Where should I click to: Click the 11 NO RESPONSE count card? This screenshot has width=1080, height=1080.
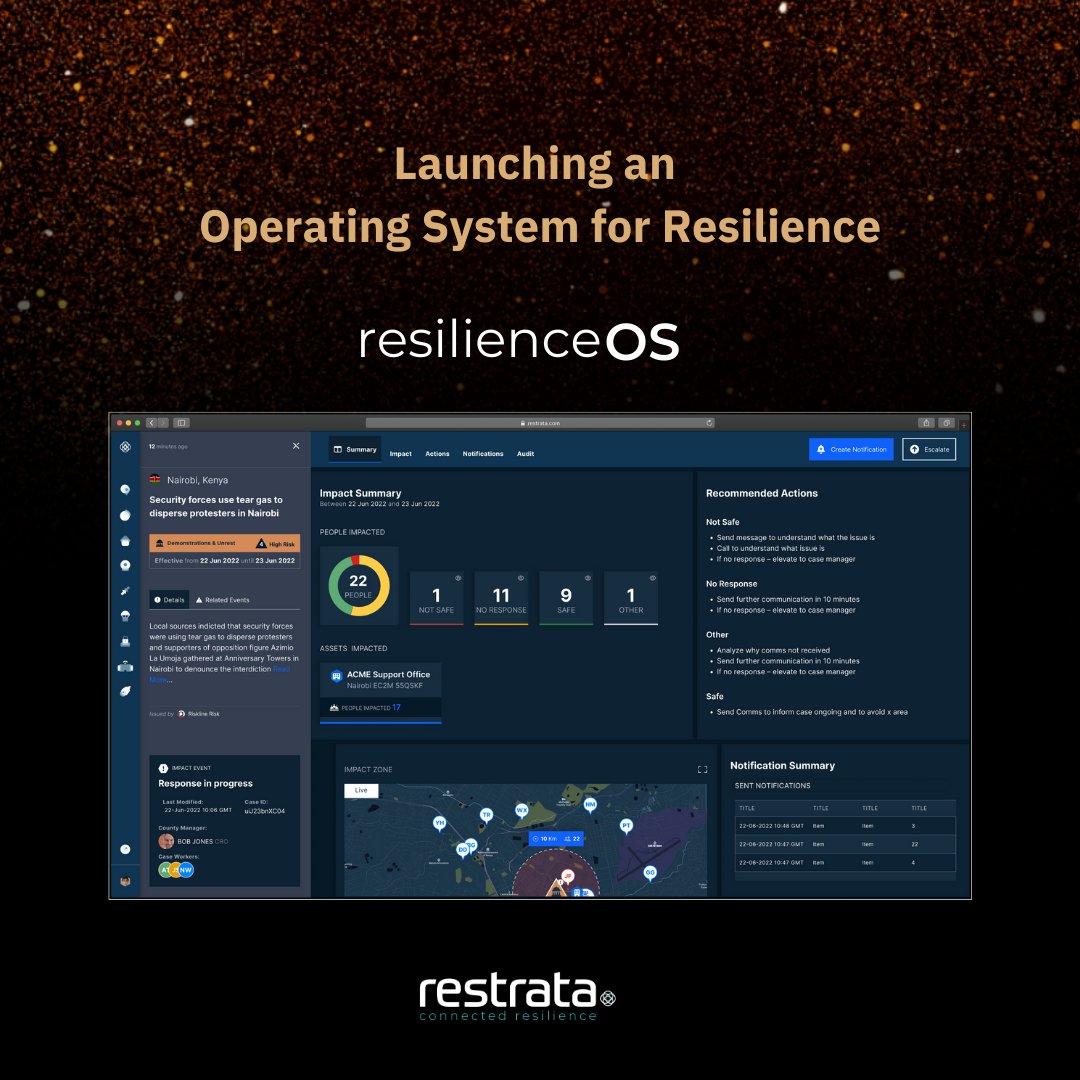point(501,597)
